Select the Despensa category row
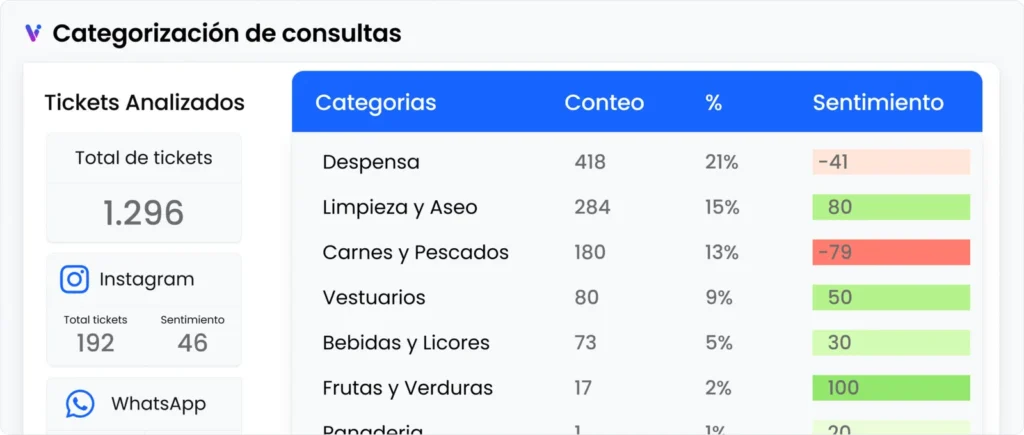Screen dimensions: 1024x435 (x=371, y=162)
